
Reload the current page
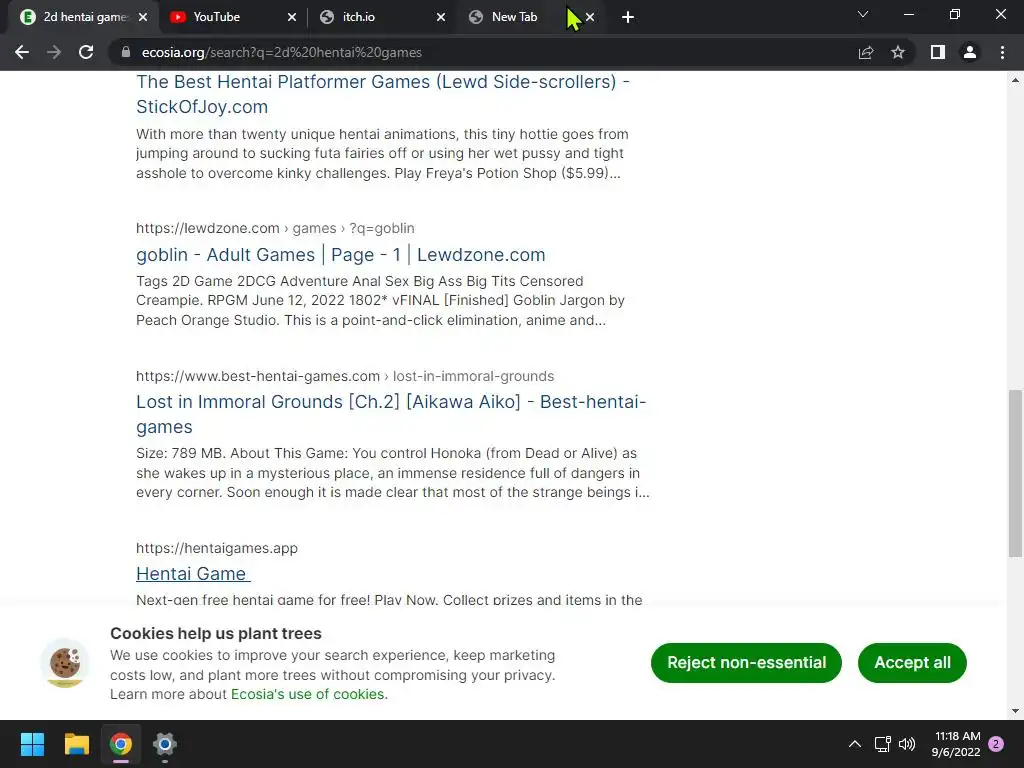(86, 52)
